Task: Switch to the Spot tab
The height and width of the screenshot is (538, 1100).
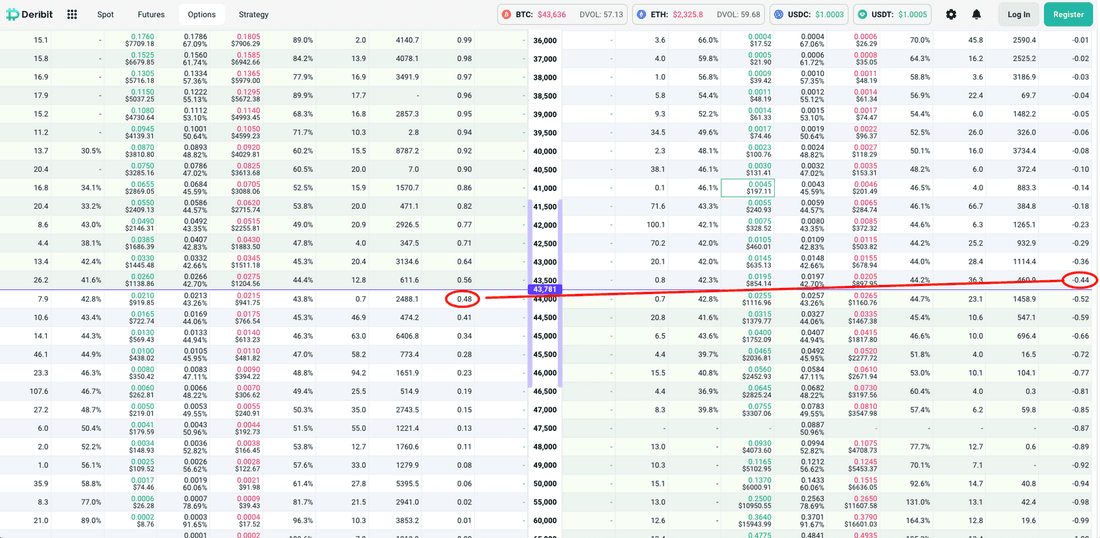Action: point(105,14)
